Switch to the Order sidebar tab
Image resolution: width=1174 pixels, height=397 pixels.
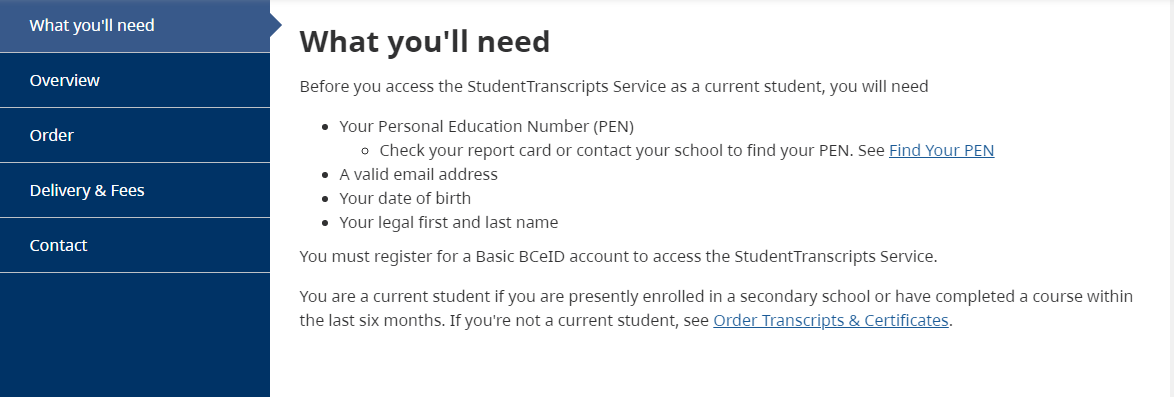[x=135, y=136]
